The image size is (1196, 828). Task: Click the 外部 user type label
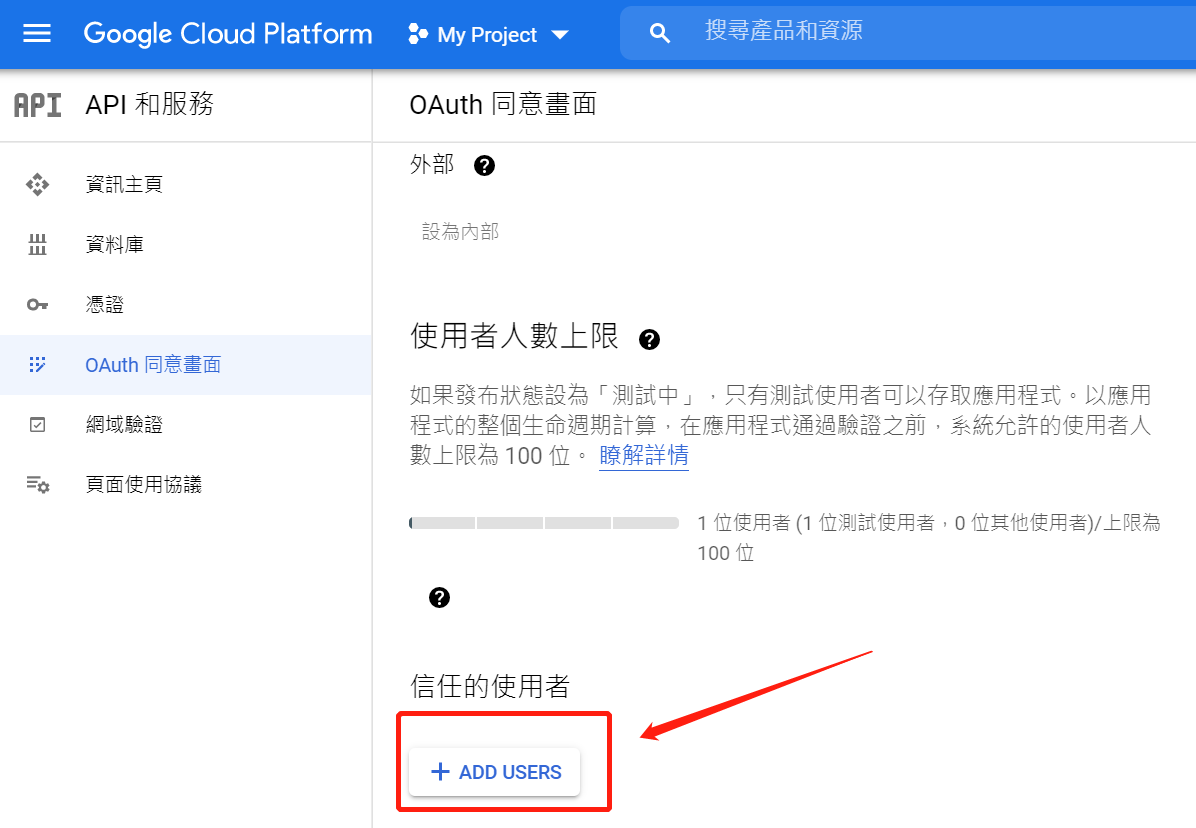point(432,165)
